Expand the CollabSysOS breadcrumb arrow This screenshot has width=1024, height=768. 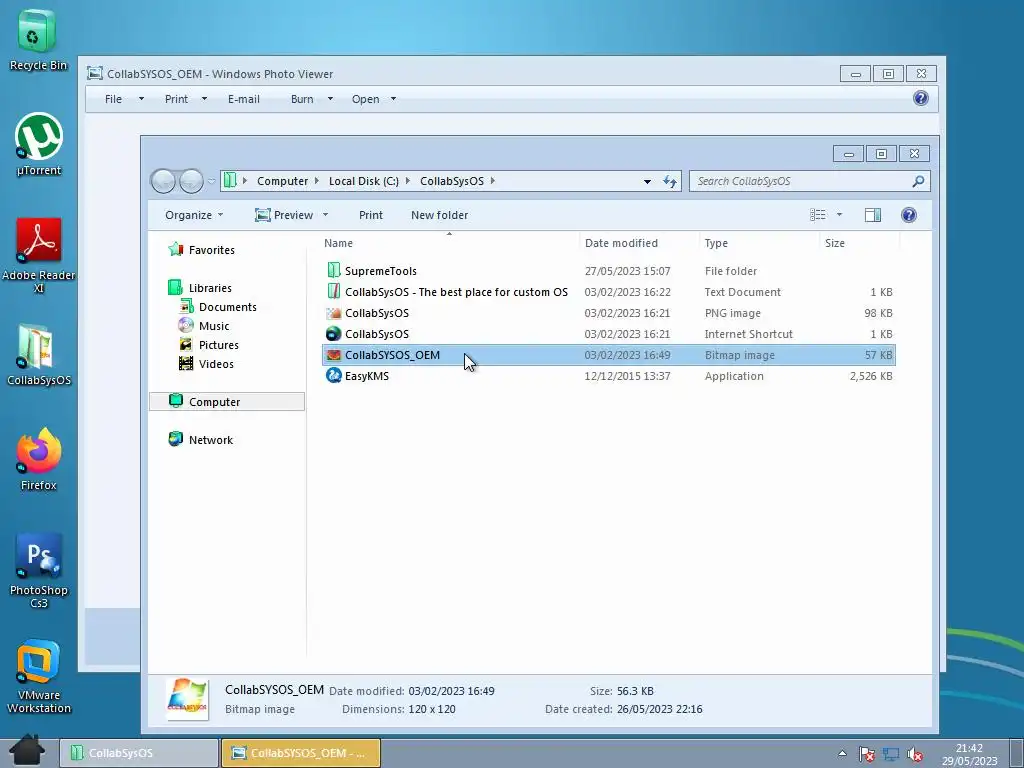493,181
